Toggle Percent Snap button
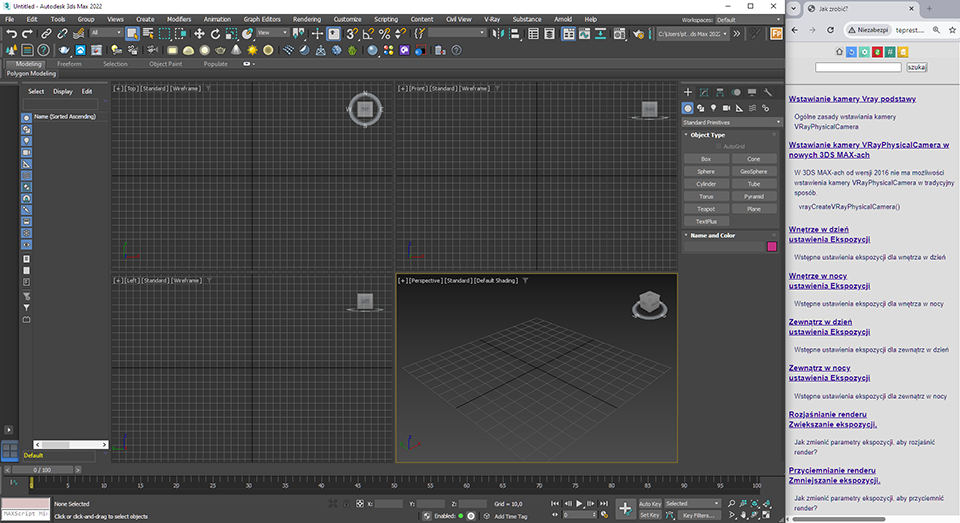This screenshot has width=960, height=523. pyautogui.click(x=384, y=34)
